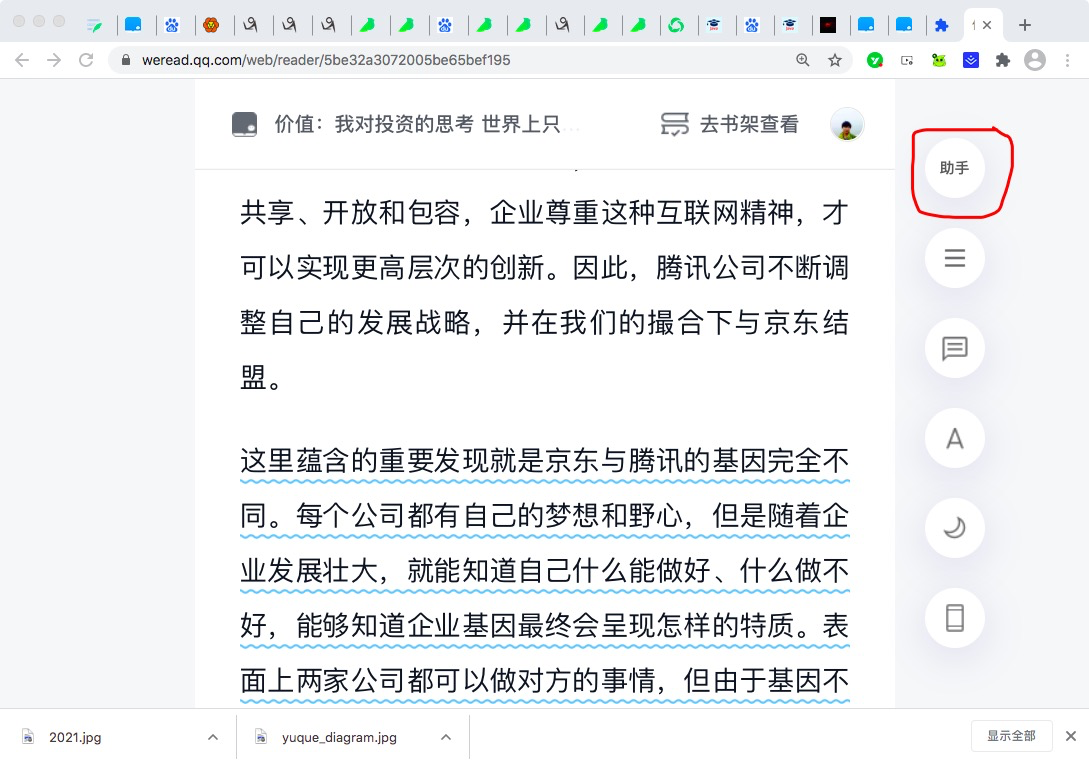Click the underlined line starting 同。每个公司

click(544, 516)
